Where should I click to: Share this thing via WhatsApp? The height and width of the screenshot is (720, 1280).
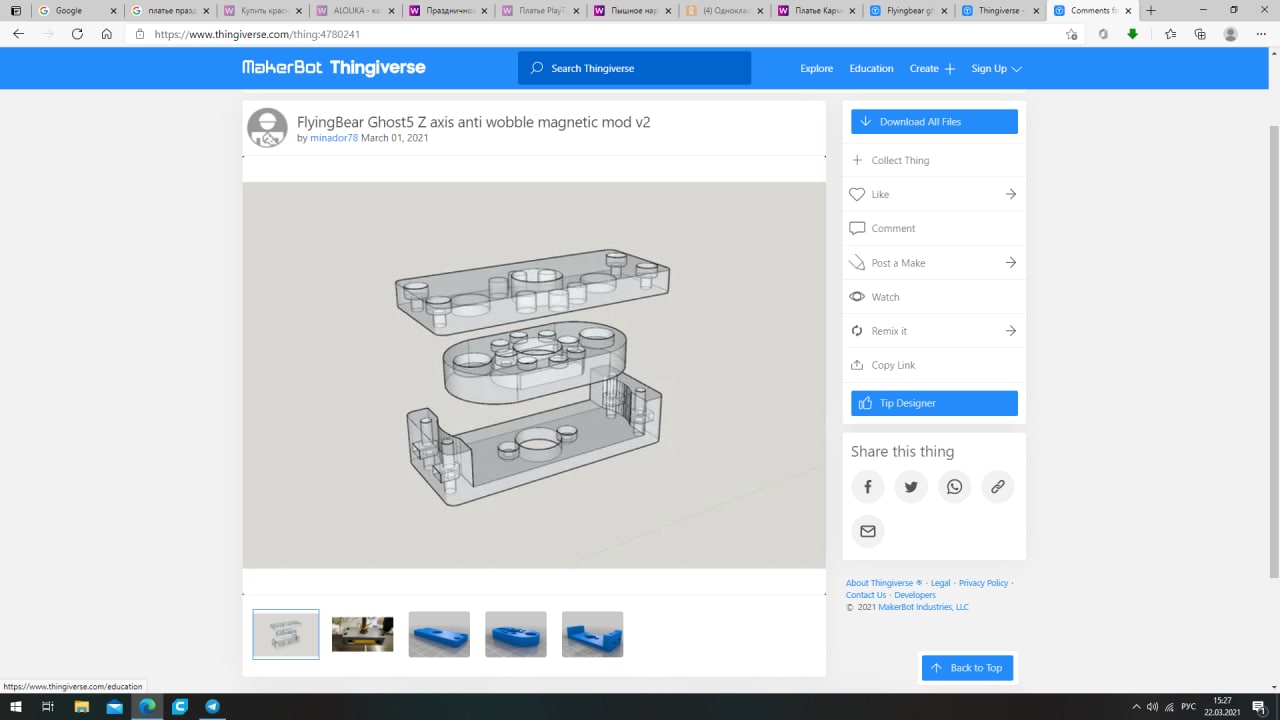click(x=954, y=487)
